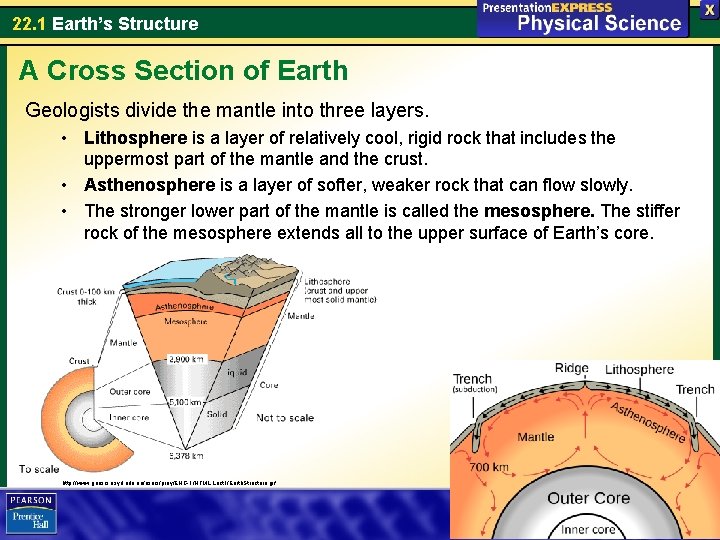
Task: Open the source URL under the cross-section diagram
Action: [x=169, y=483]
